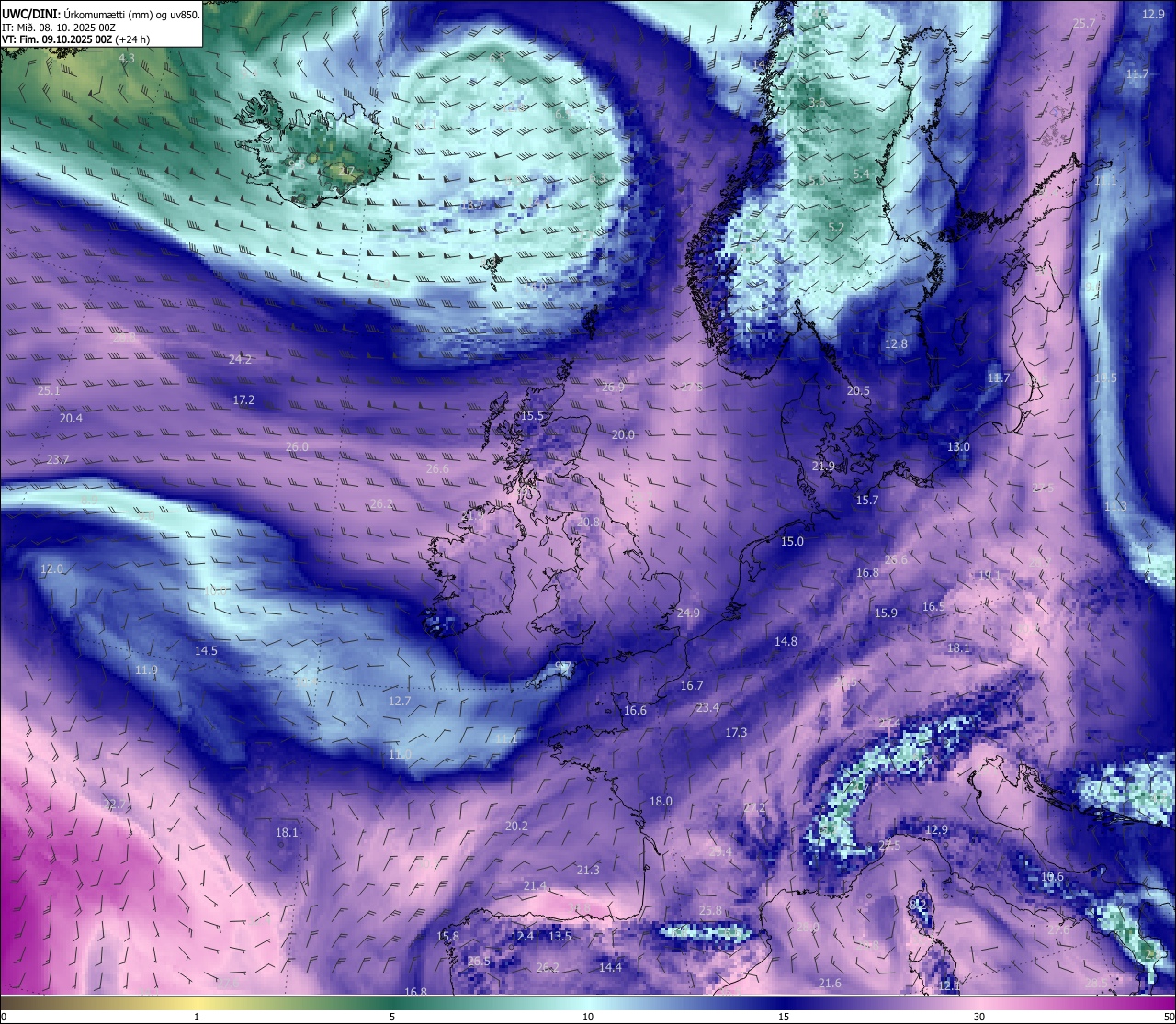Click the 5.4 value label
Screen dimensions: 1176x1024
pyautogui.click(x=861, y=174)
